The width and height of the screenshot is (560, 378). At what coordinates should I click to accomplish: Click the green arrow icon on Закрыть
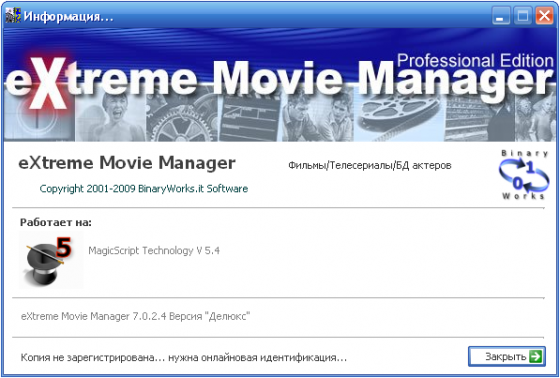coord(535,356)
